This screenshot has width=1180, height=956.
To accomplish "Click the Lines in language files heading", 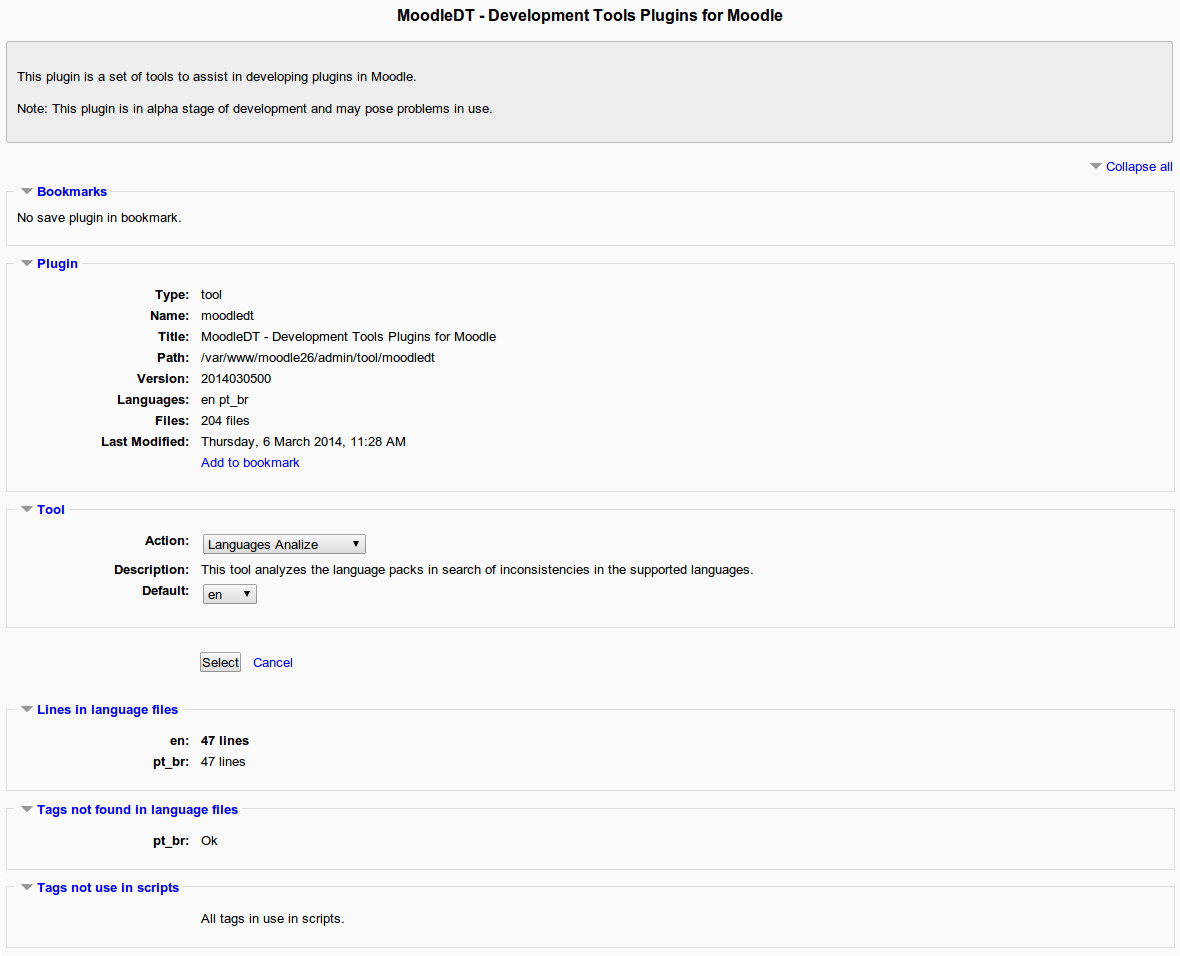I will (107, 709).
